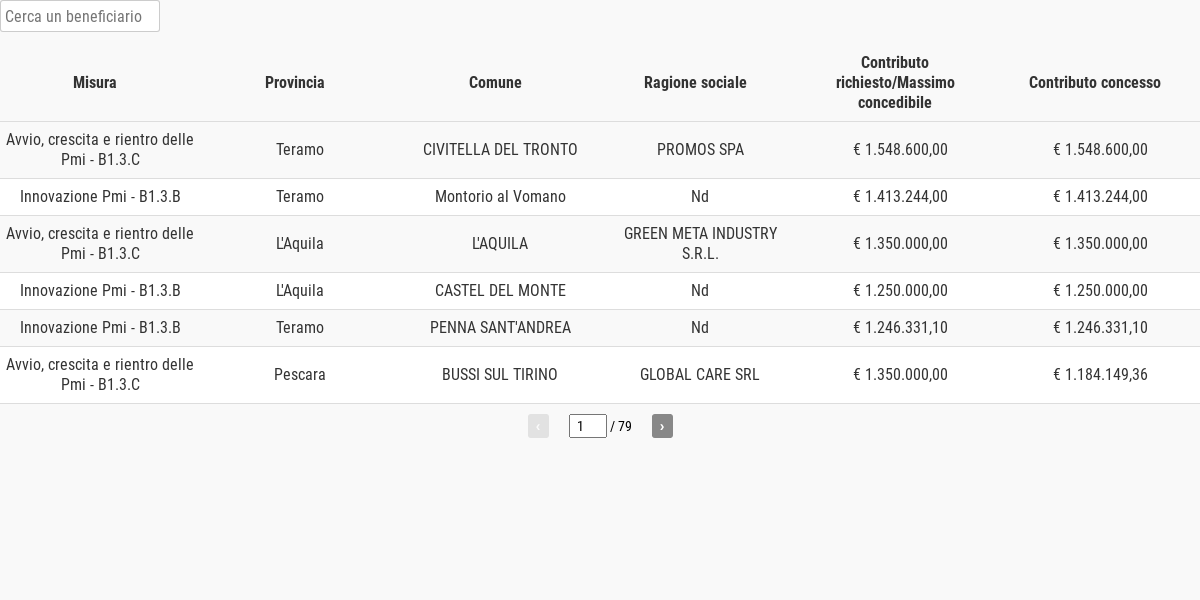1200x600 pixels.
Task: Sort by the Comune column header
Action: click(x=495, y=83)
